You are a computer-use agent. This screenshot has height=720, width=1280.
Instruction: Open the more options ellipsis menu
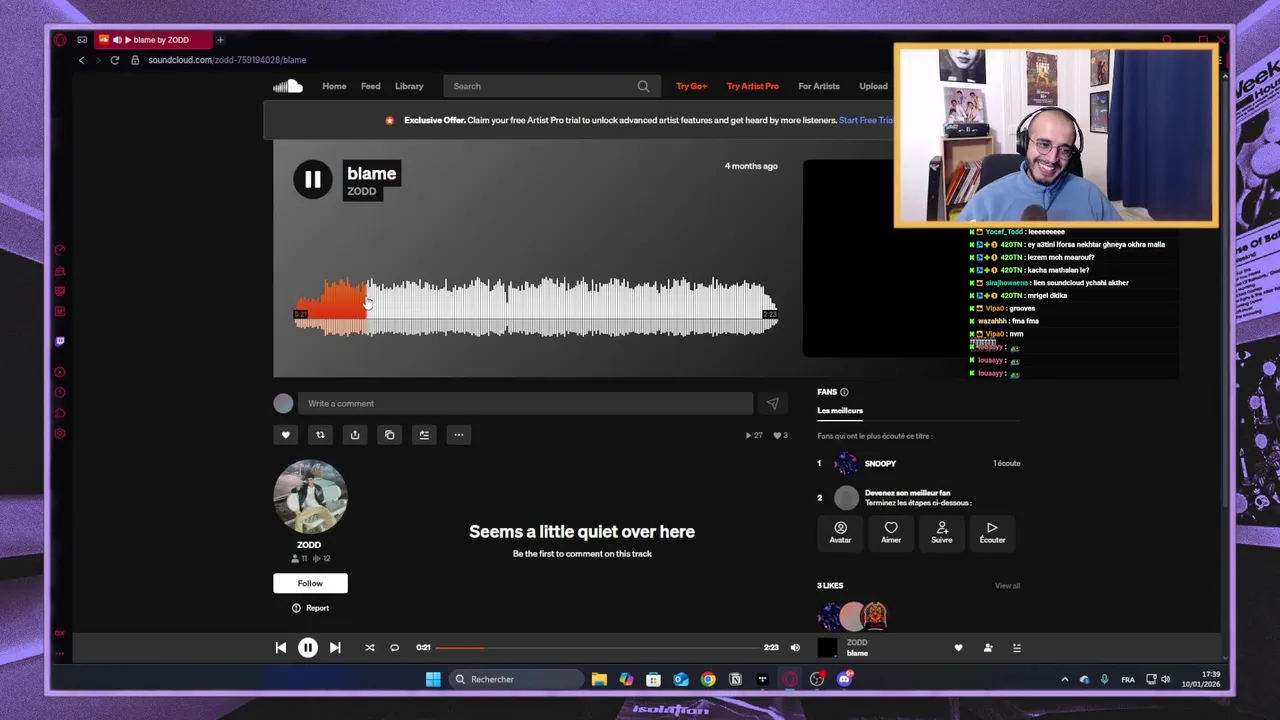click(x=459, y=435)
